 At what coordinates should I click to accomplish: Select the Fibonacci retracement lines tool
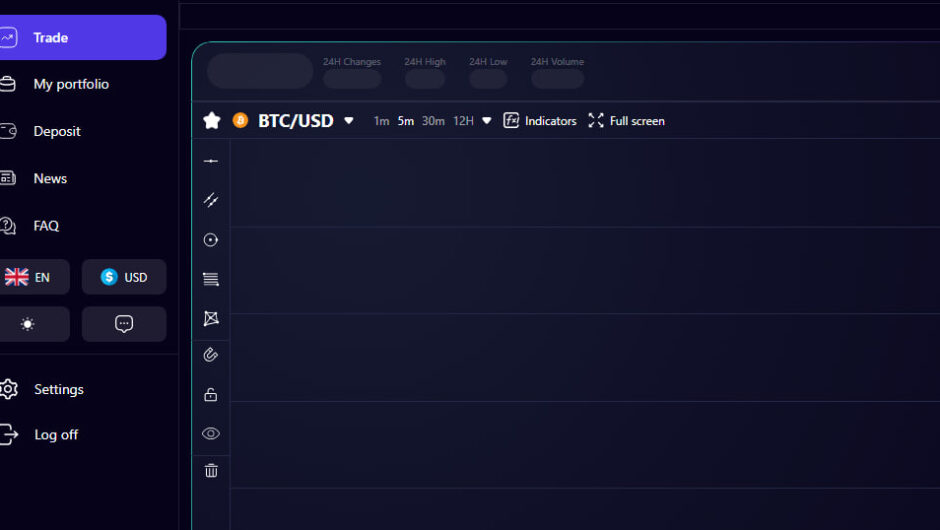click(211, 279)
